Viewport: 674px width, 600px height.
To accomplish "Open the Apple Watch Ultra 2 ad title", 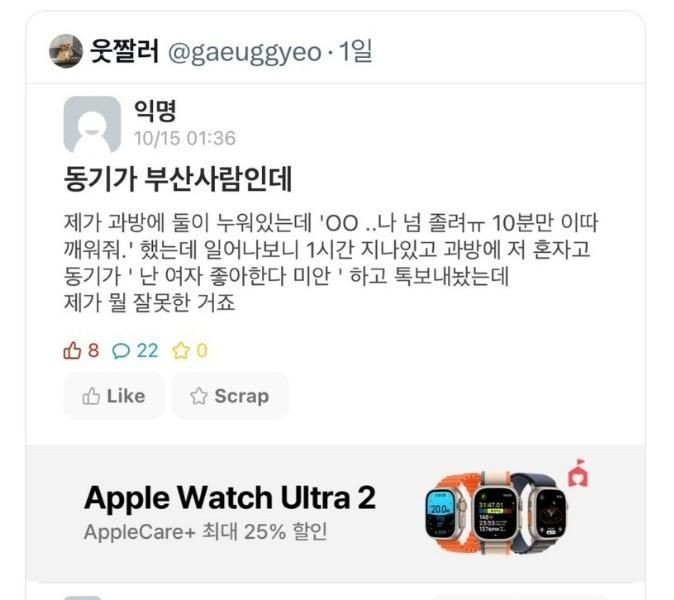I will coord(230,498).
